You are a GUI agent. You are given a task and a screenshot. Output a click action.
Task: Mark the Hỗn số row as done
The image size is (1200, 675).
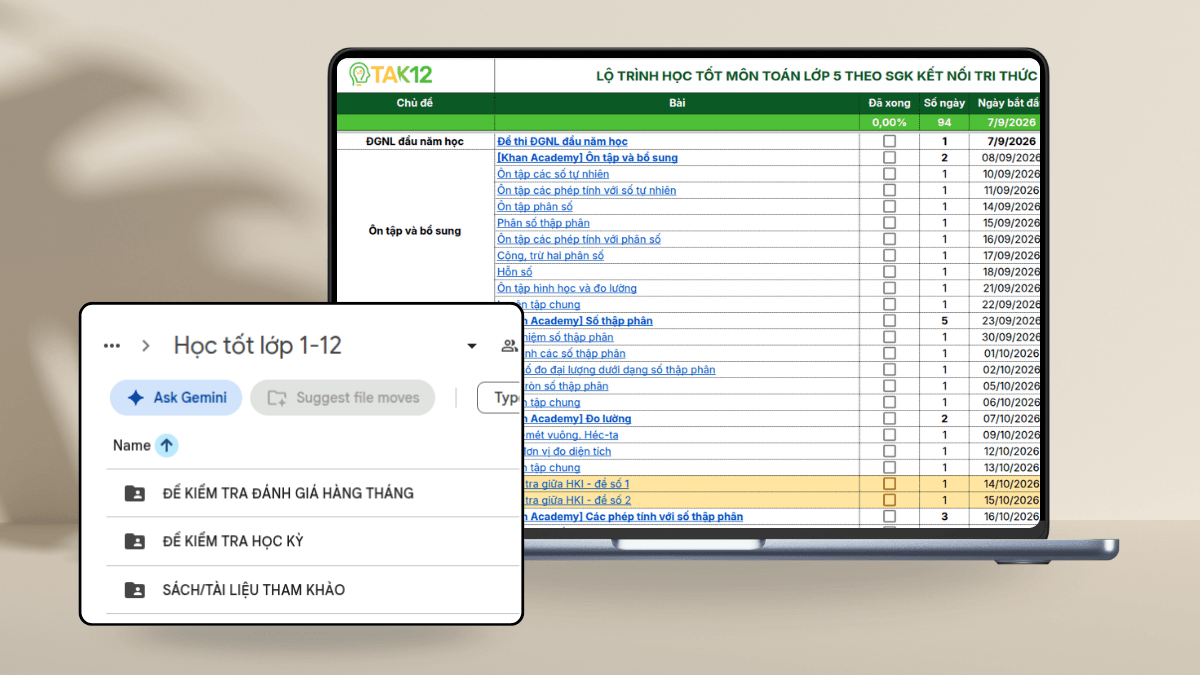coord(889,272)
